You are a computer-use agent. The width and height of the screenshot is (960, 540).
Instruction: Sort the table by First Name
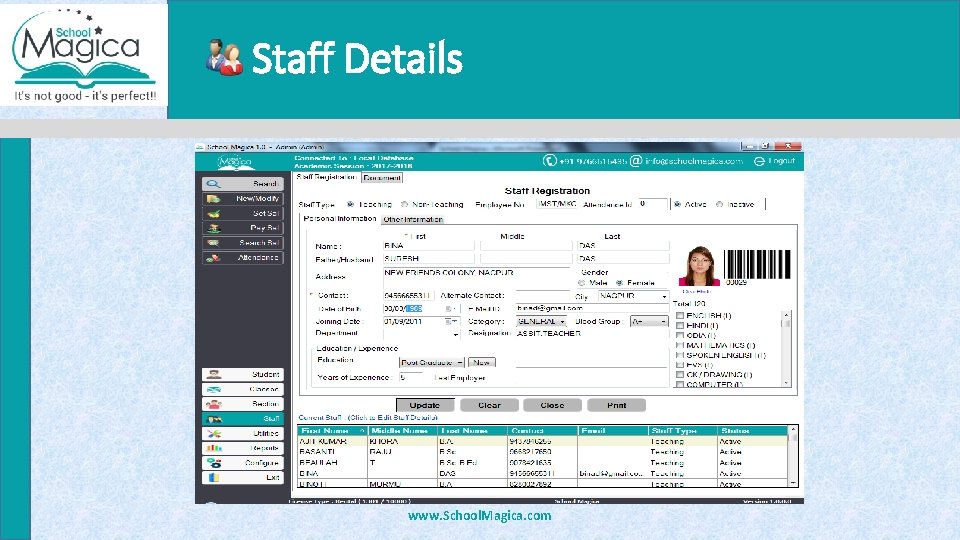point(332,430)
